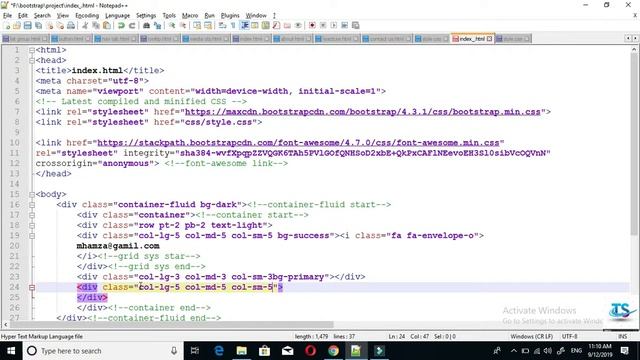Viewport: 640px width, 360px height.
Task: Collapse bg-success div fold on line 19
Action: click(x=32, y=236)
